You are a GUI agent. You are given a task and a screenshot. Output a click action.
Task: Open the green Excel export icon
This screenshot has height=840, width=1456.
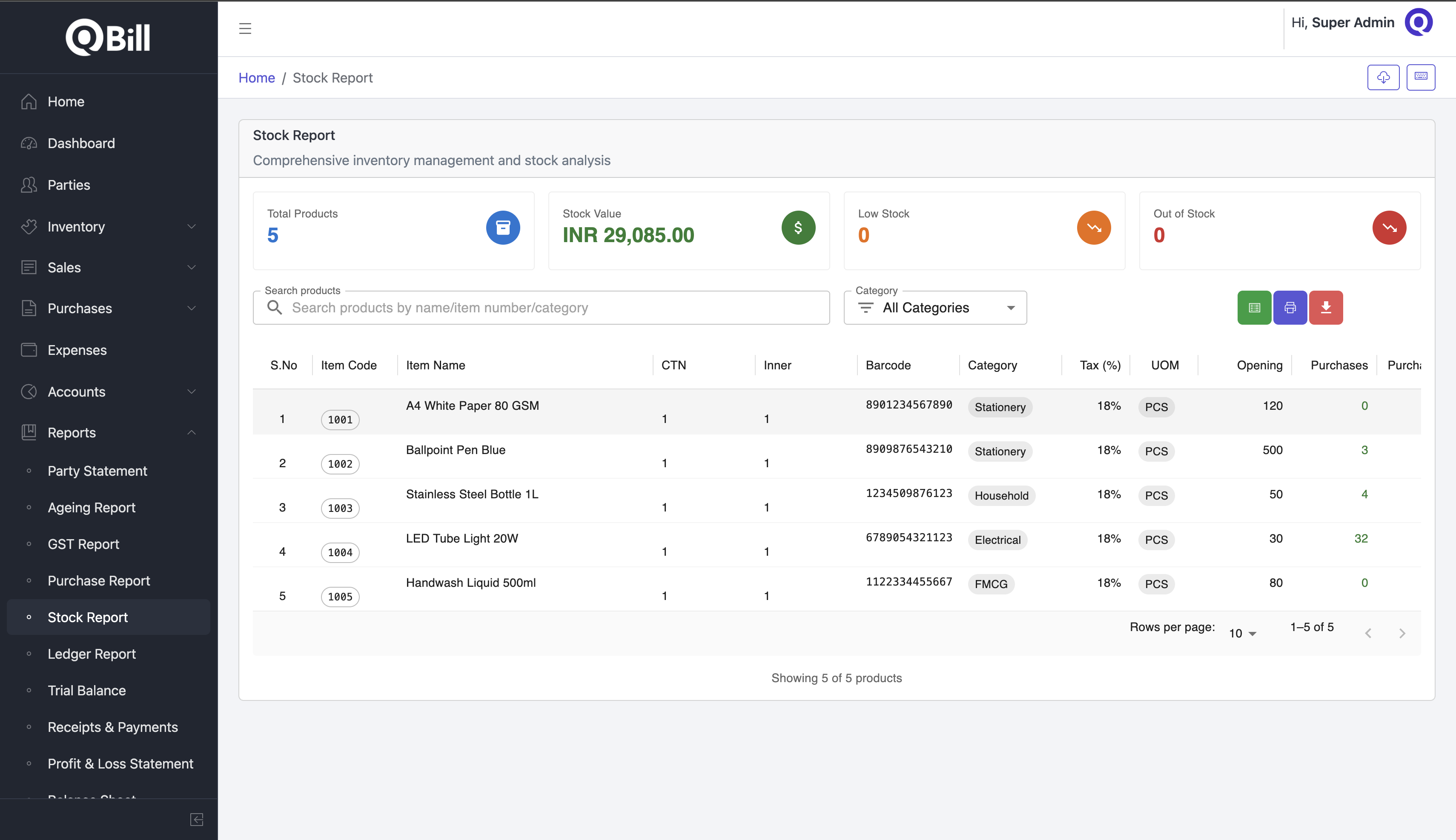pyautogui.click(x=1253, y=308)
